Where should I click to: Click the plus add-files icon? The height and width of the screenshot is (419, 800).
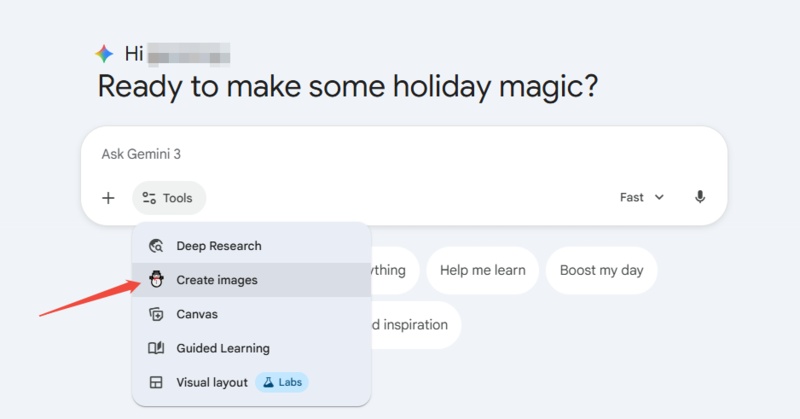click(108, 198)
